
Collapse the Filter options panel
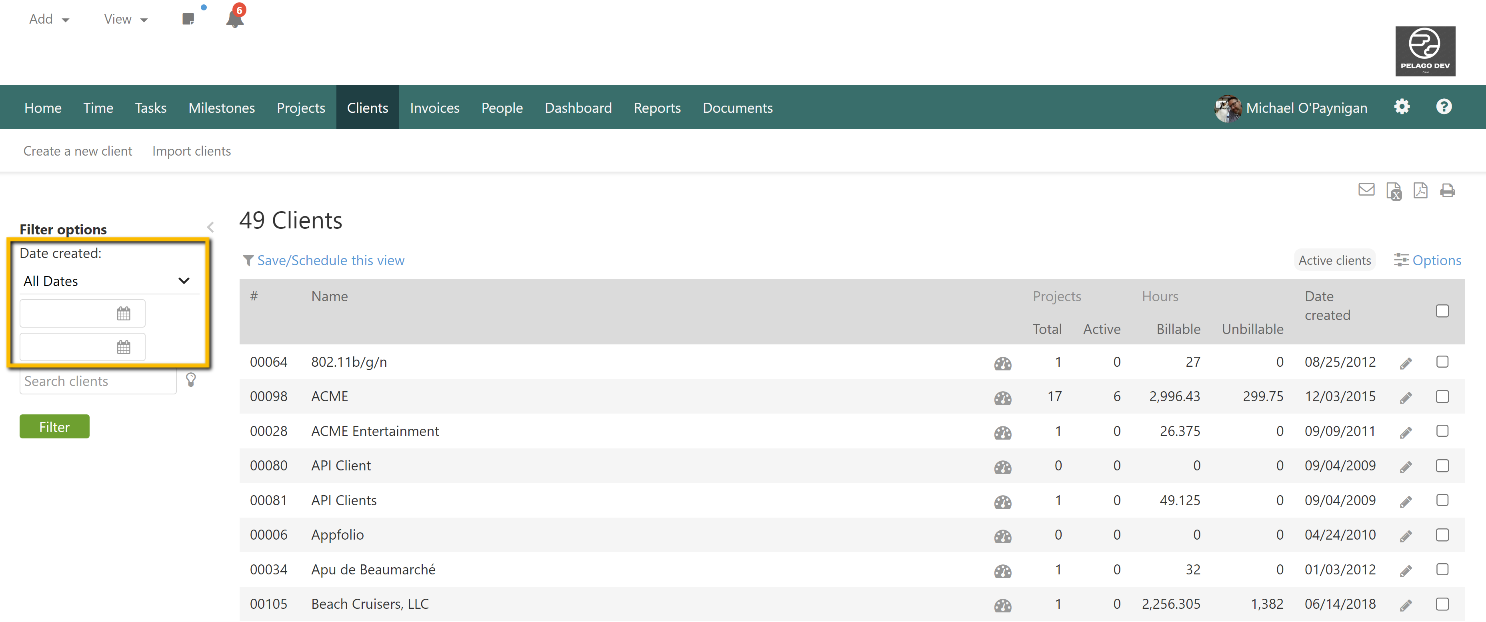(210, 228)
